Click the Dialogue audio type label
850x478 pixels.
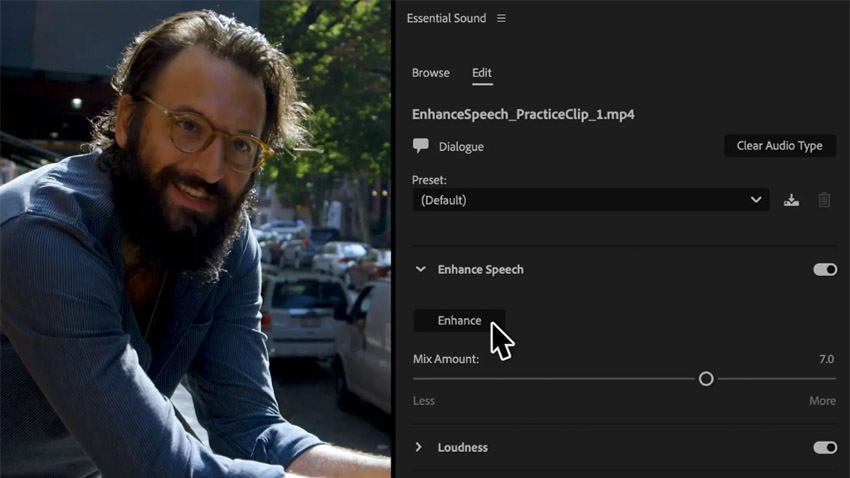[x=461, y=147]
